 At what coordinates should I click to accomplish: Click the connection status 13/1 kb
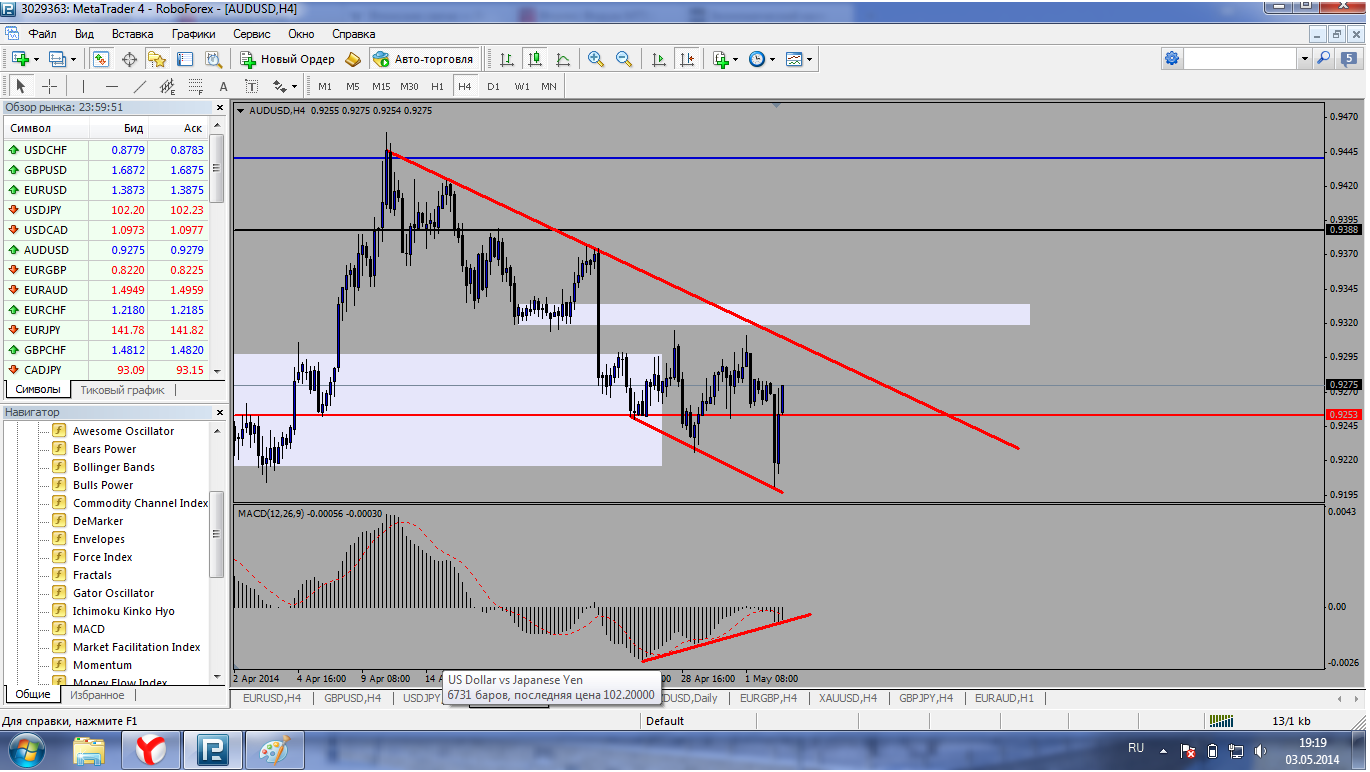(1291, 721)
